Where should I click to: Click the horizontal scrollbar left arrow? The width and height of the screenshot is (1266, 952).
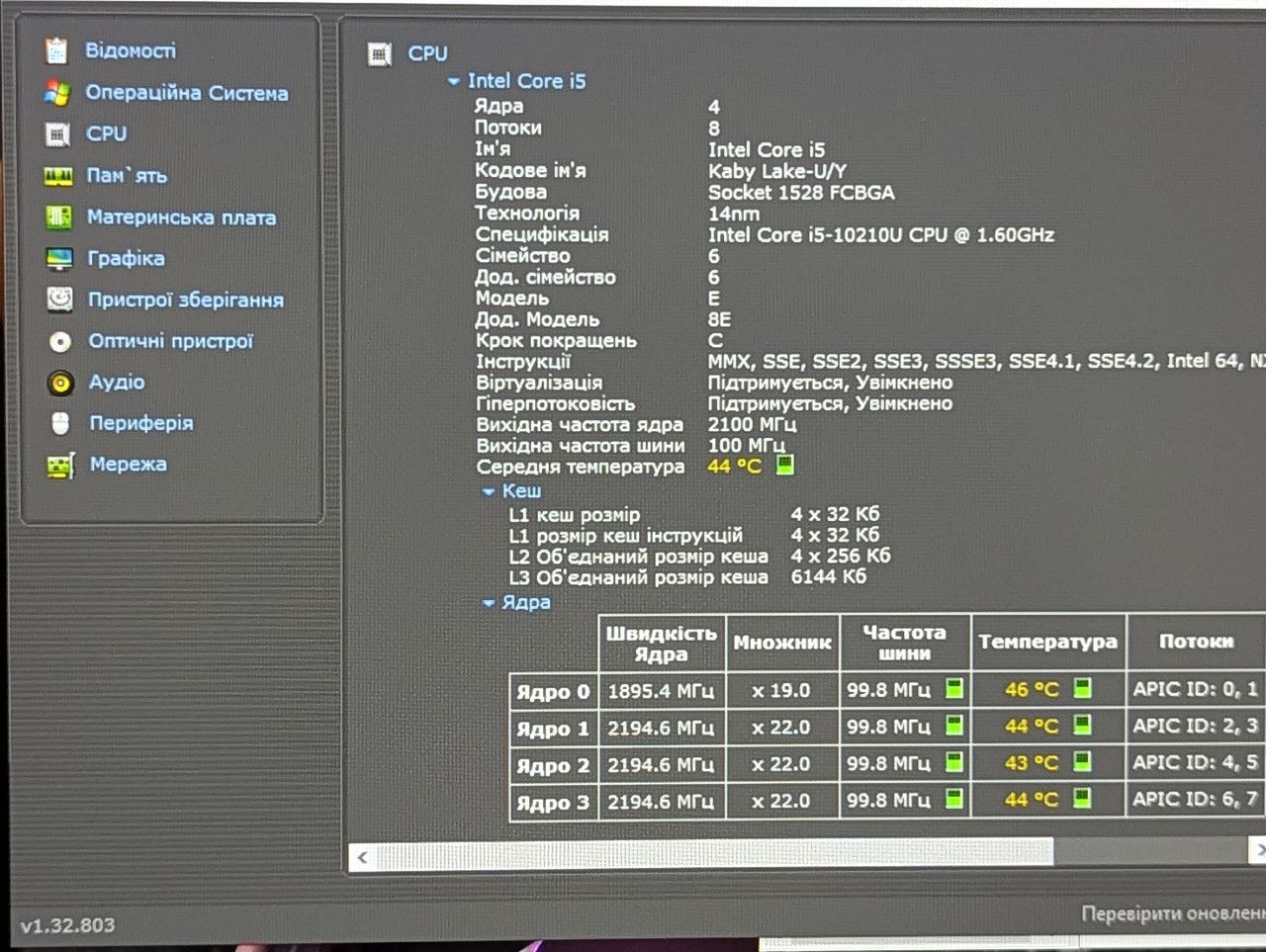(362, 857)
